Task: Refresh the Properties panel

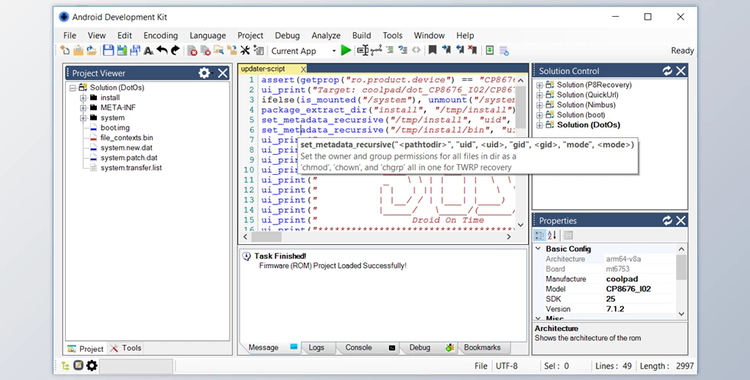Action: click(x=667, y=220)
